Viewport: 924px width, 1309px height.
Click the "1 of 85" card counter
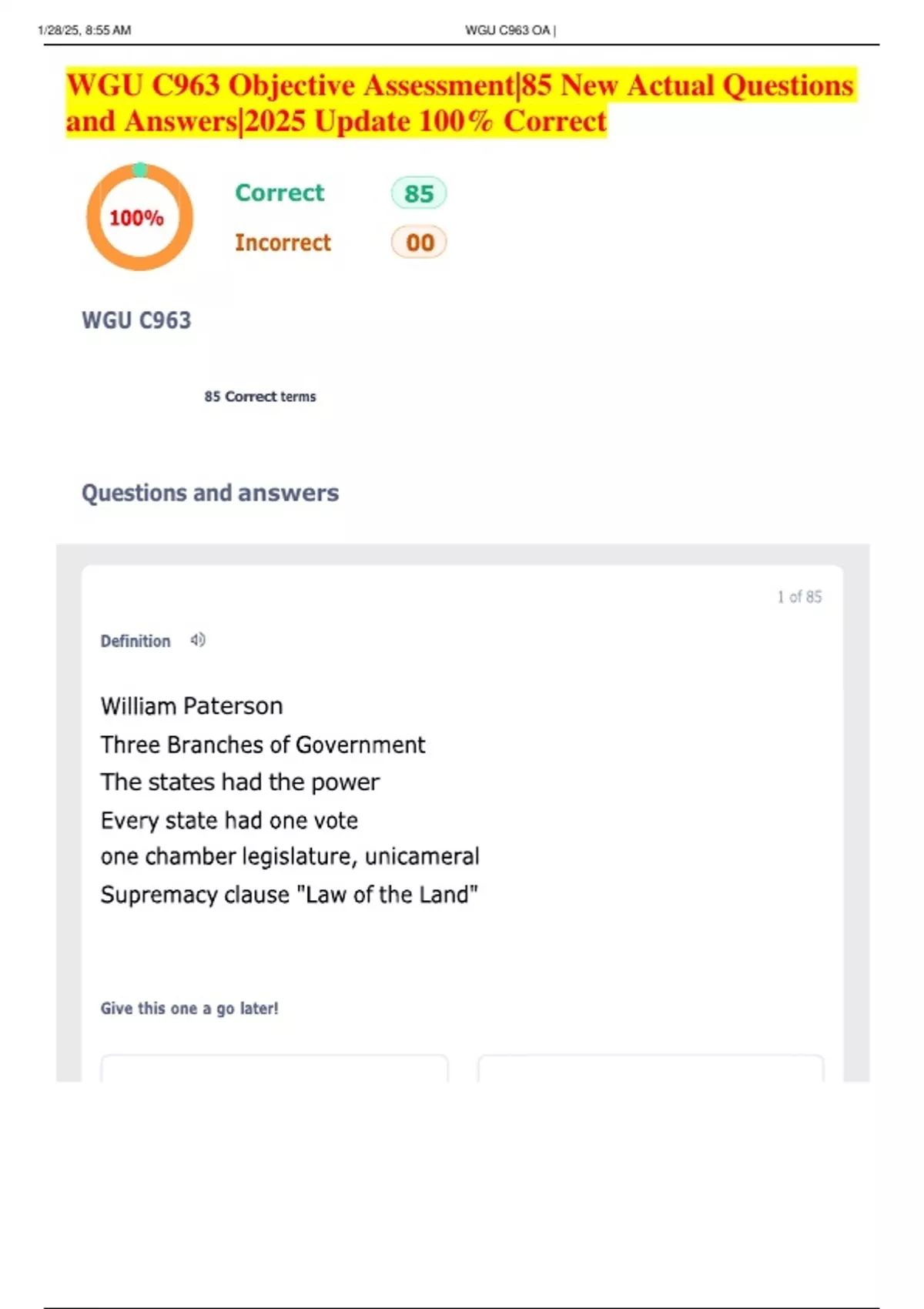point(799,597)
